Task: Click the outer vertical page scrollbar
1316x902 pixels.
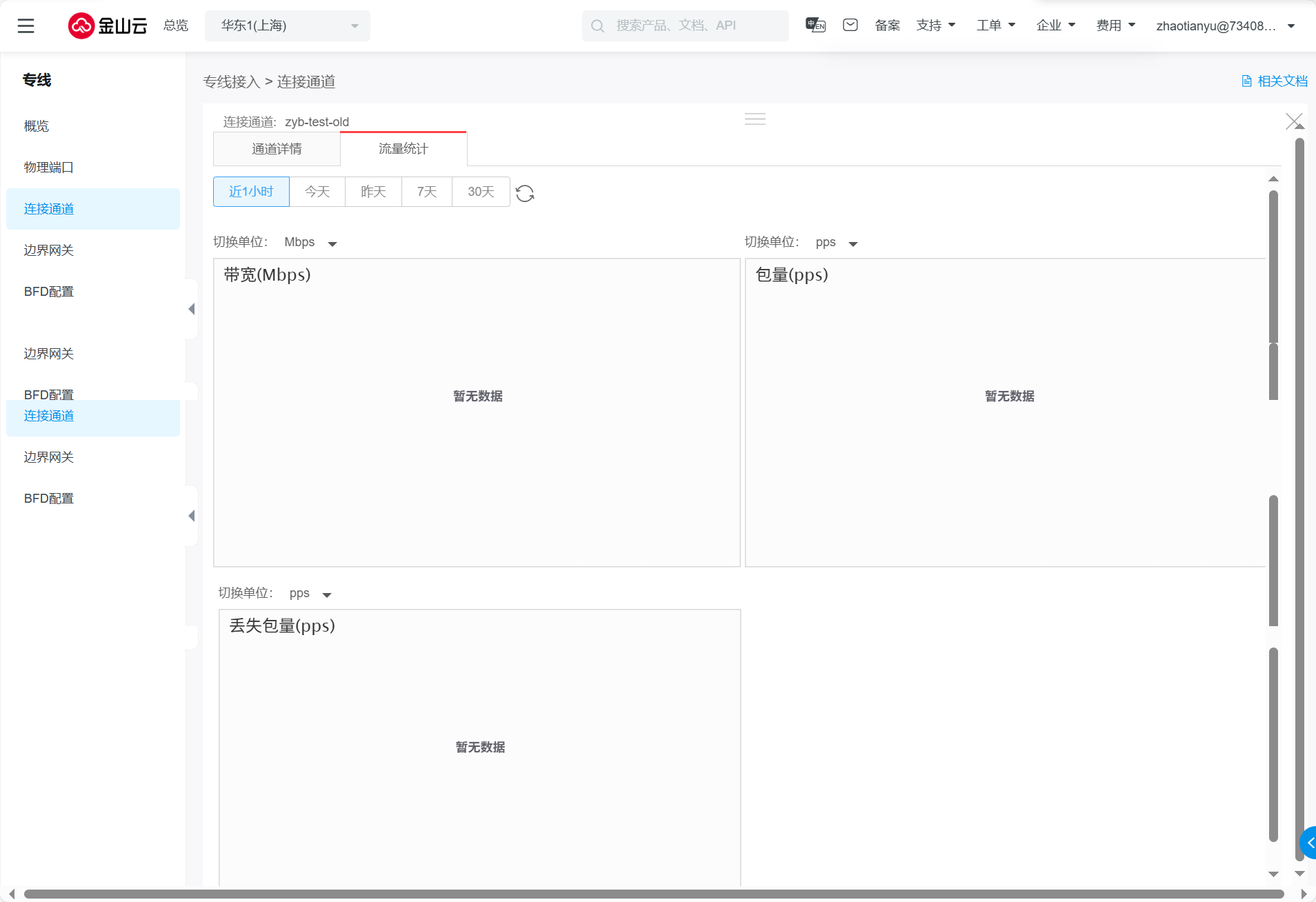Action: coord(1299,499)
